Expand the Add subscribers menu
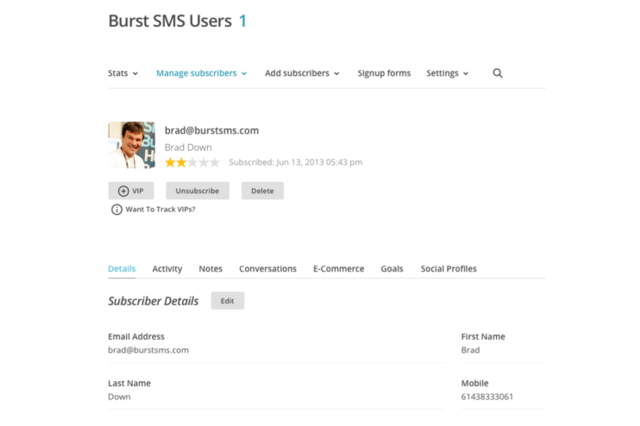Image resolution: width=640 pixels, height=426 pixels. pos(302,73)
